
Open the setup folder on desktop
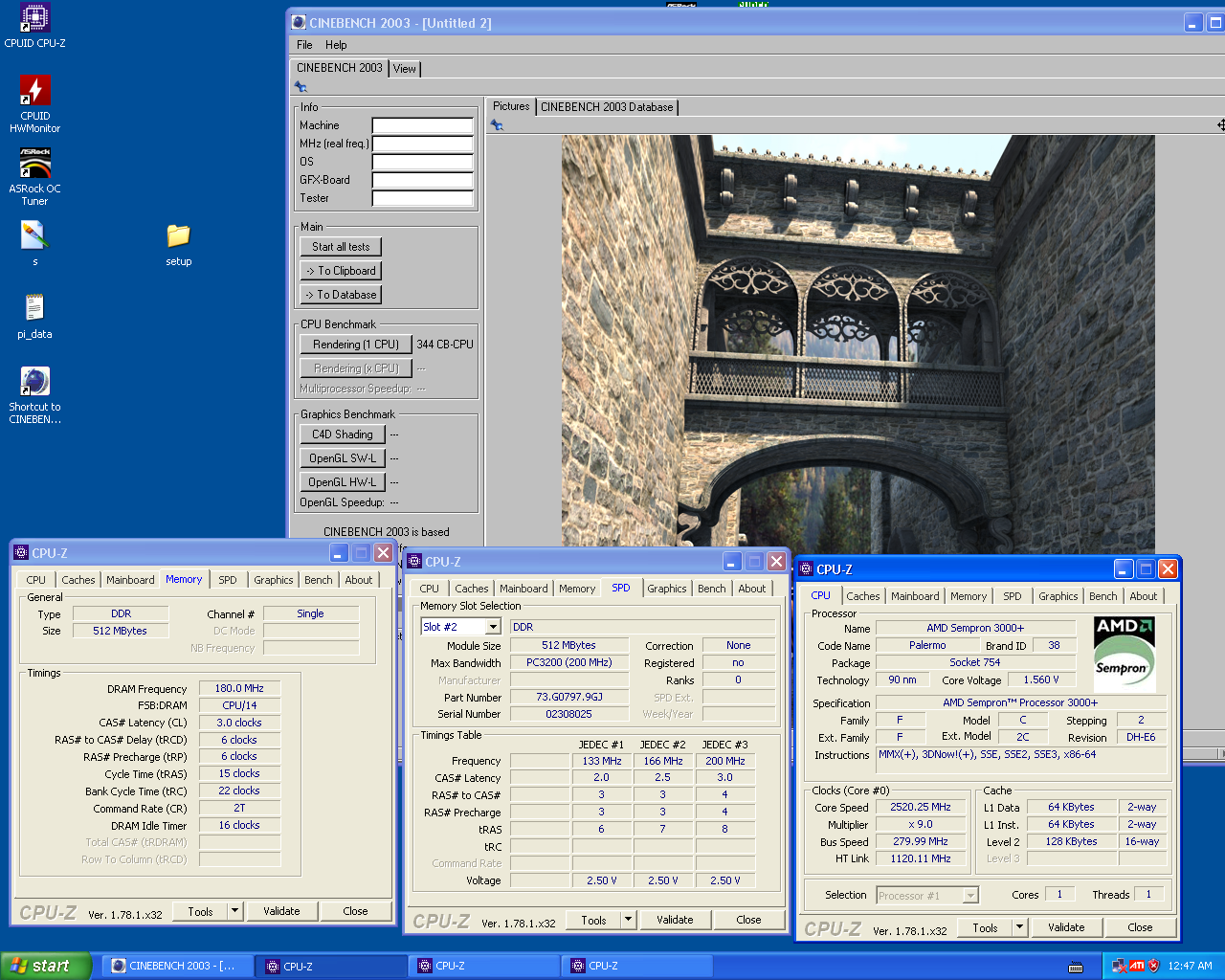(x=179, y=243)
